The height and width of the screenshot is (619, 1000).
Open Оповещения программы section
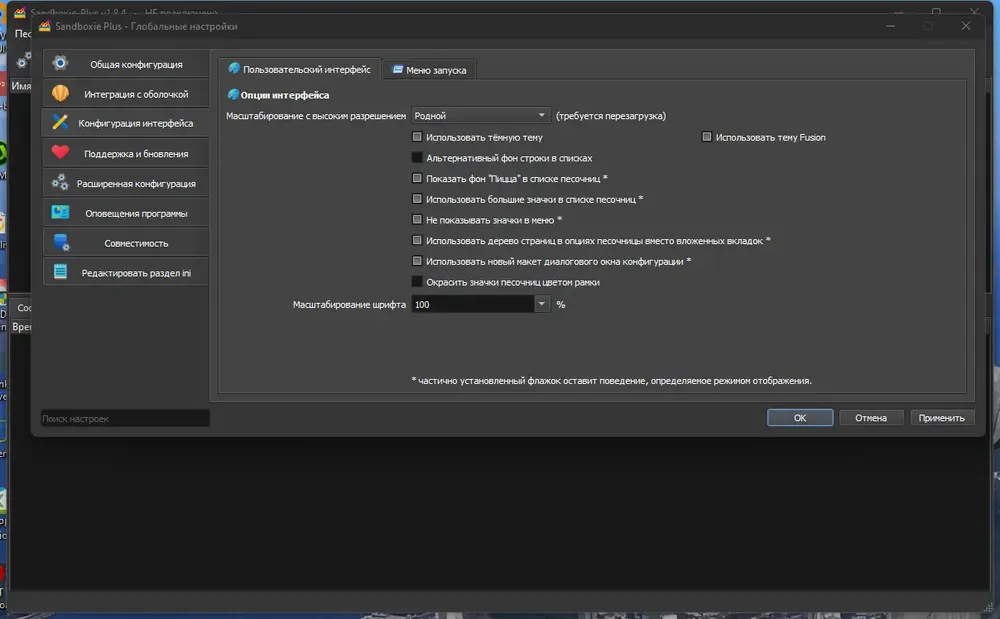pyautogui.click(x=126, y=213)
